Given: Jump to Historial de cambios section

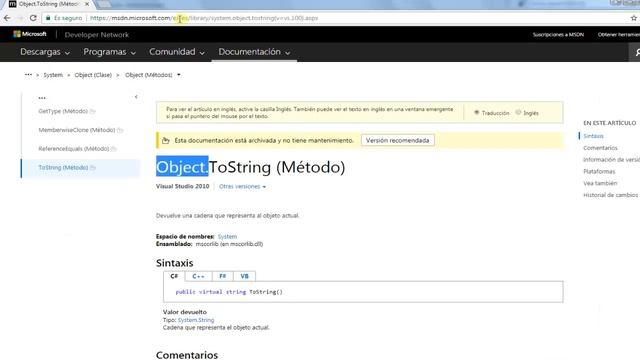Looking at the screenshot, I should [610, 195].
